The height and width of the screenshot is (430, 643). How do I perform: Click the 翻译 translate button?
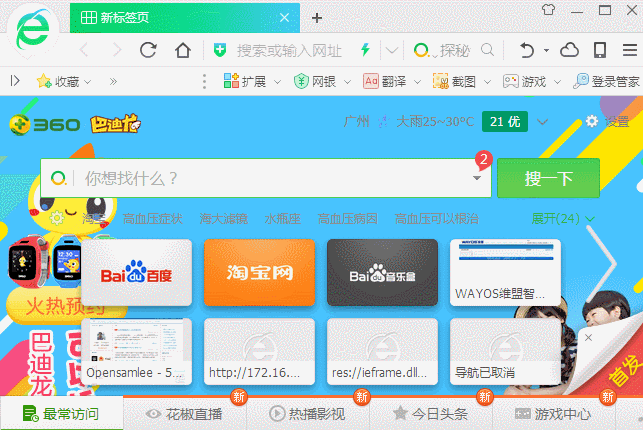(x=385, y=81)
